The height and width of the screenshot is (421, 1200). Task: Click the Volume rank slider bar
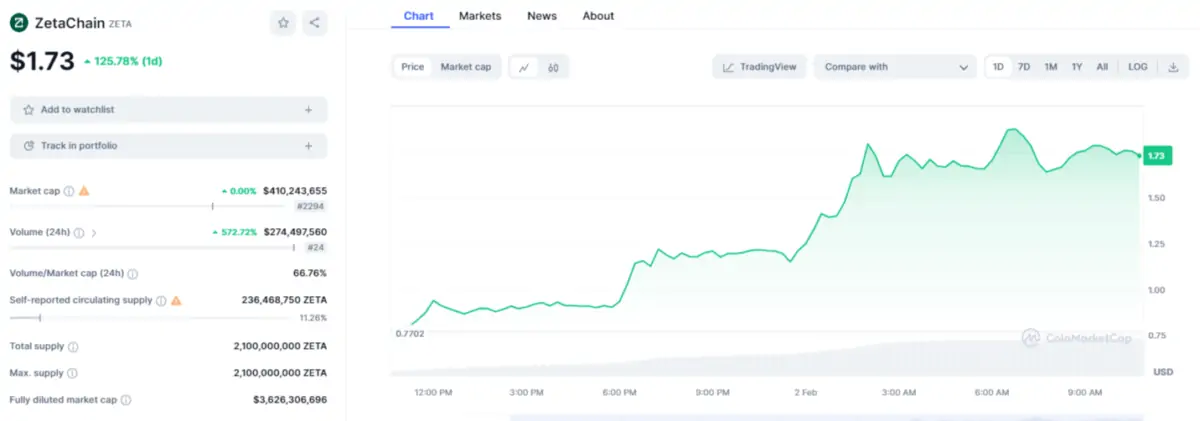pyautogui.click(x=153, y=247)
